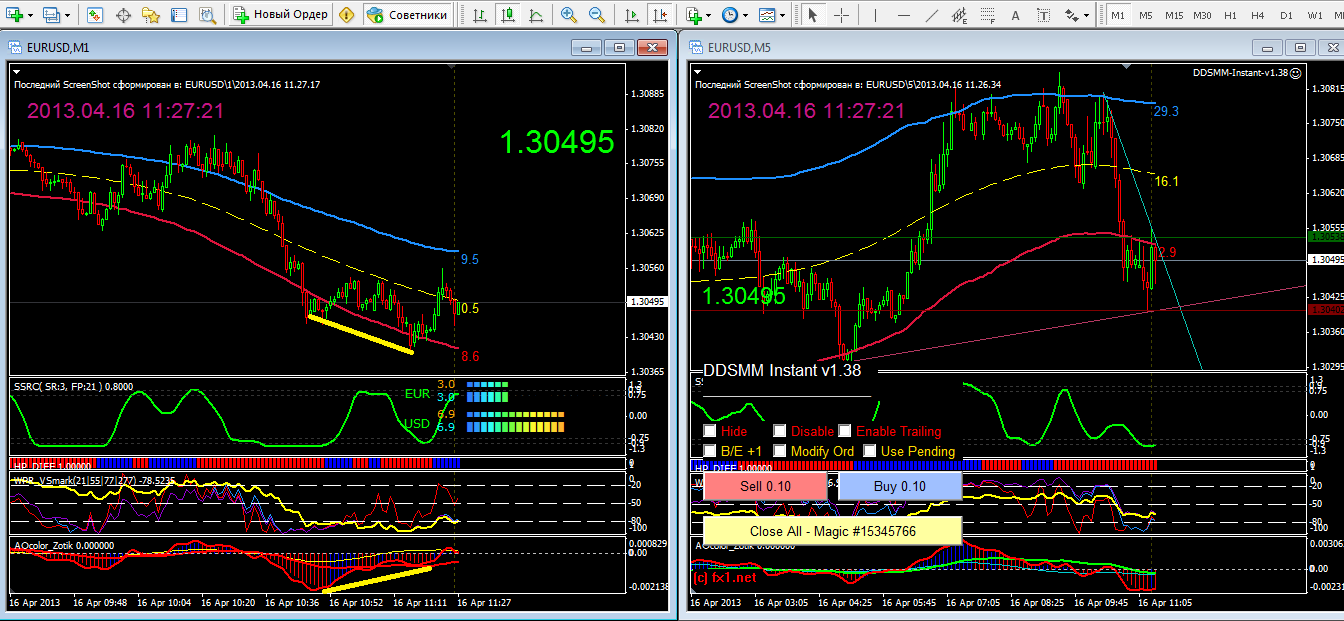Select the vertical line drawing tool
1344x621 pixels.
tap(875, 15)
